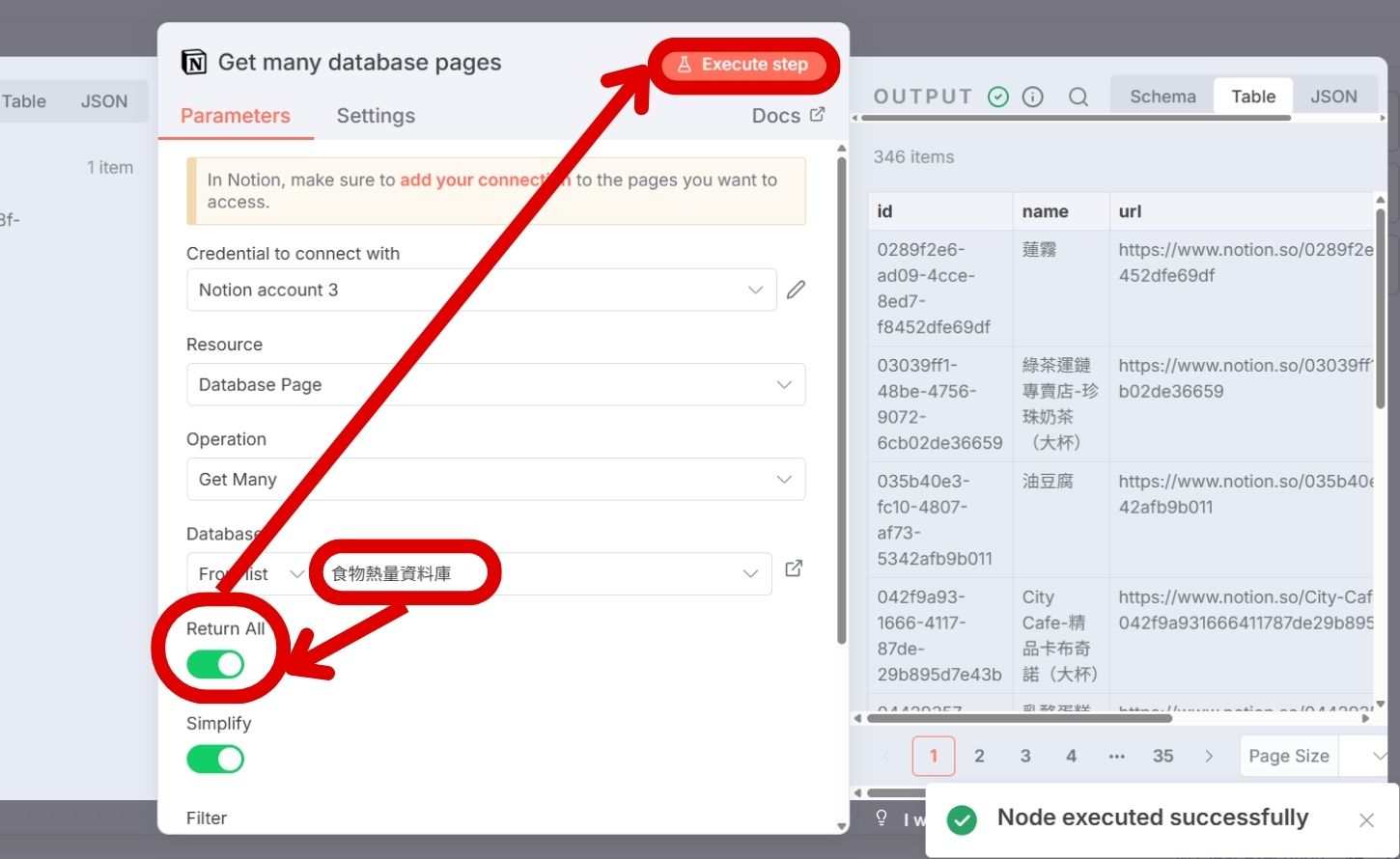1400x859 pixels.
Task: Open the Resource dropdown showing Database Page
Action: point(495,384)
